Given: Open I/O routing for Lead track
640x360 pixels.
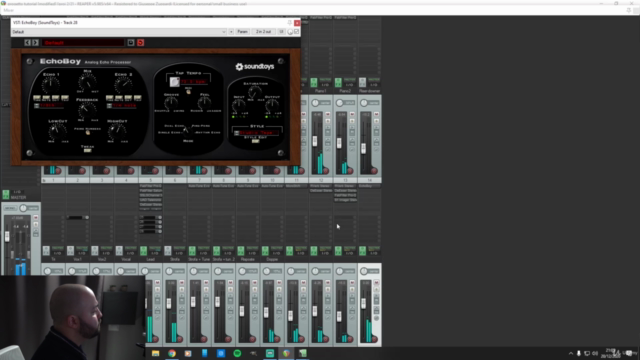Looking at the screenshot, I should [x=155, y=253].
